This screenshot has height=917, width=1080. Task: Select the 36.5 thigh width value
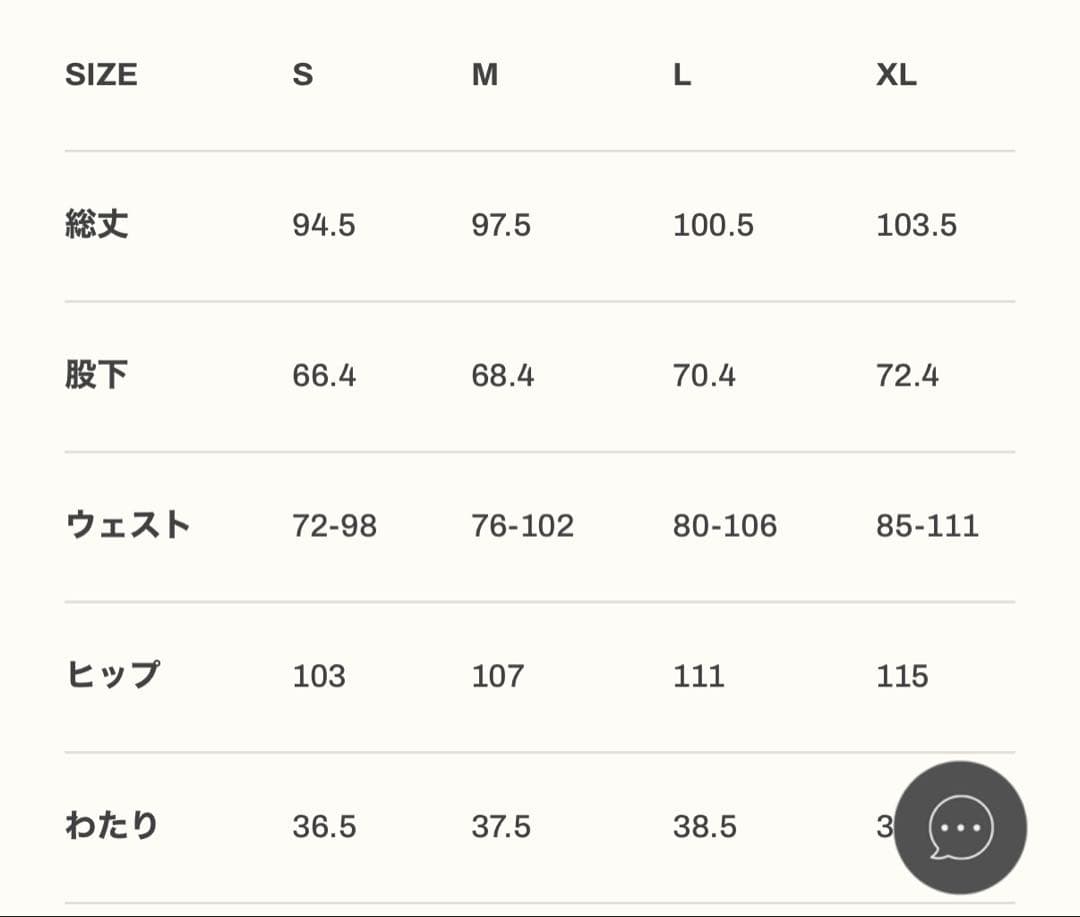point(324,825)
